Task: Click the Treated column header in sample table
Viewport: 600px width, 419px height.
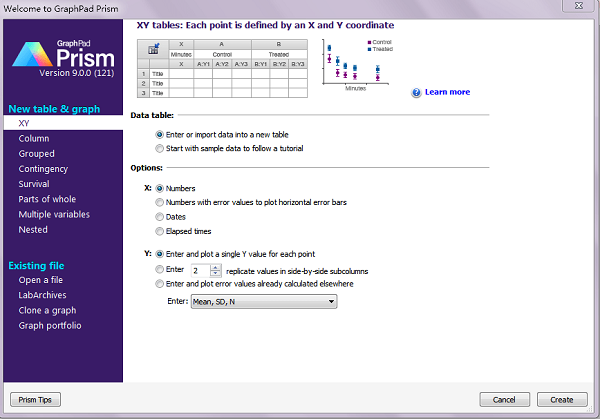Action: click(x=279, y=55)
